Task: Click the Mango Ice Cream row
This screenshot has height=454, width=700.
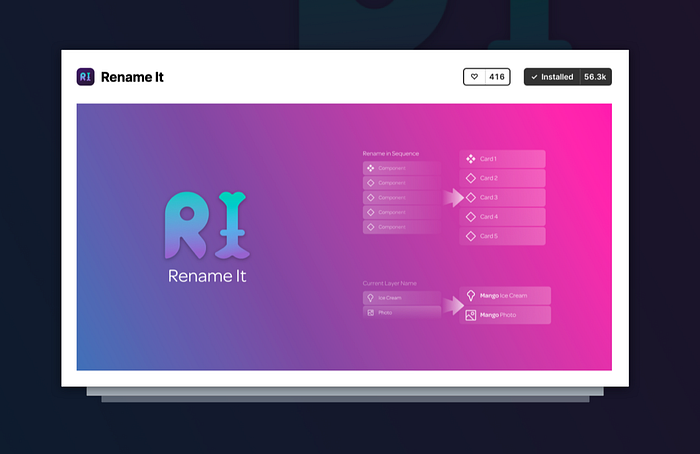Action: 505,296
